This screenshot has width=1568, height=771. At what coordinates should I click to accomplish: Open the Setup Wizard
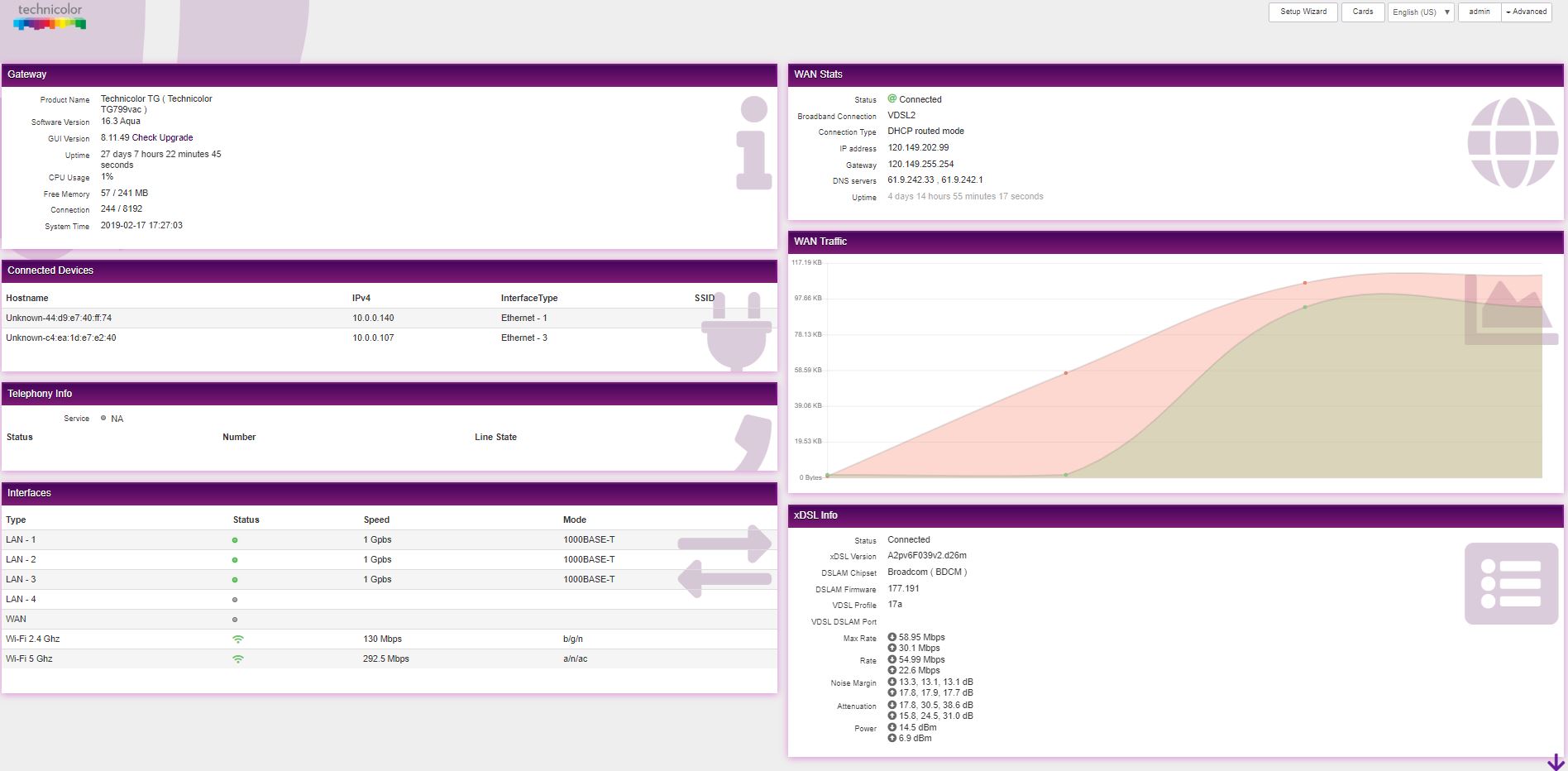(1303, 12)
